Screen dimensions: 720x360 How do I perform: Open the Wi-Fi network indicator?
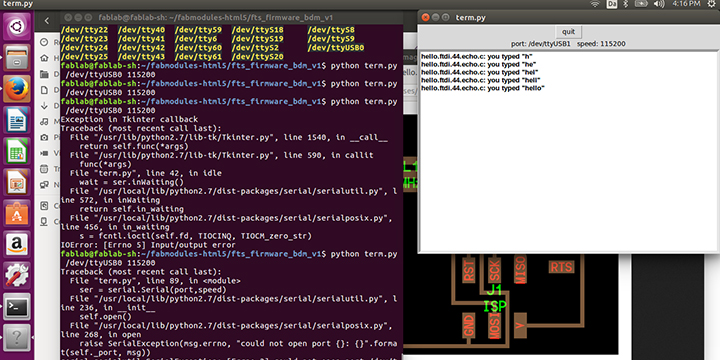click(x=595, y=4)
